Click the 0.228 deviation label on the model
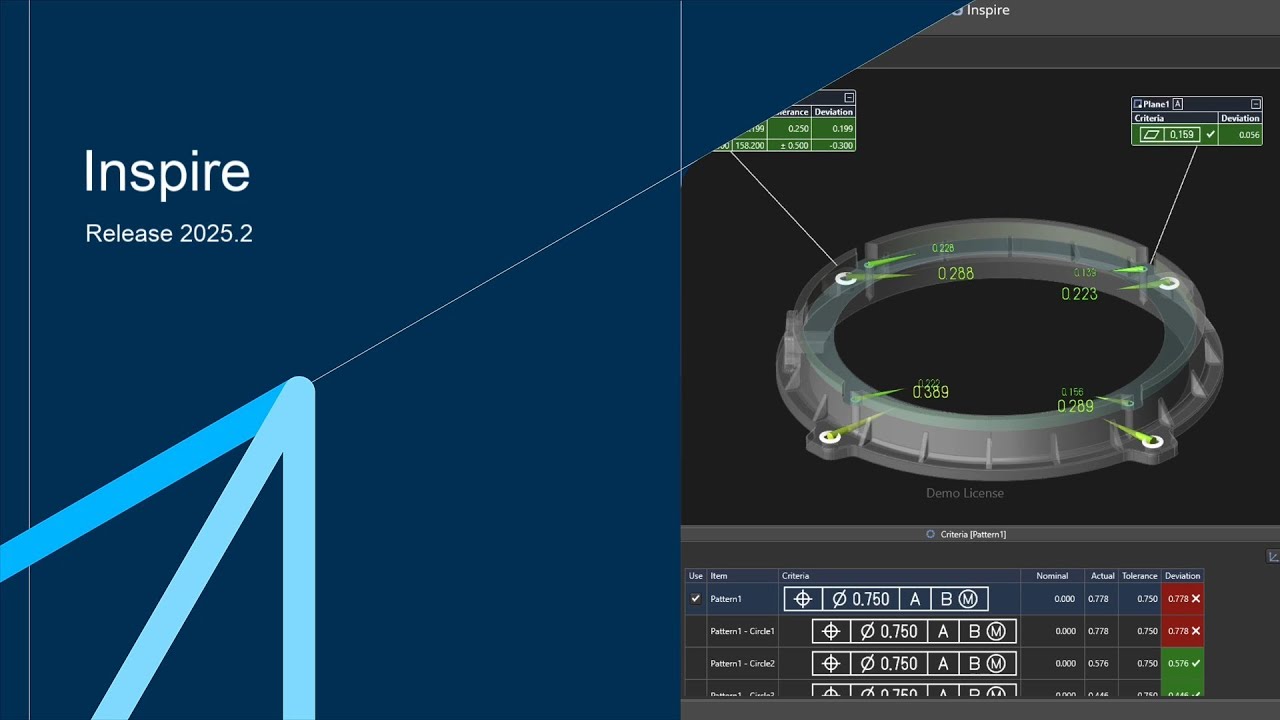Image resolution: width=1280 pixels, height=720 pixels. click(x=943, y=249)
